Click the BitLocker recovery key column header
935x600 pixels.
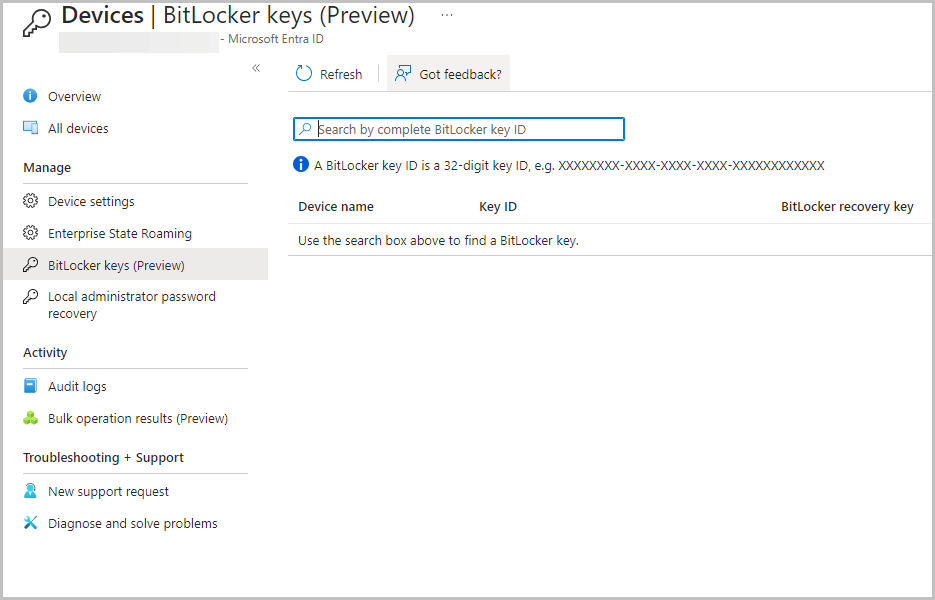847,206
